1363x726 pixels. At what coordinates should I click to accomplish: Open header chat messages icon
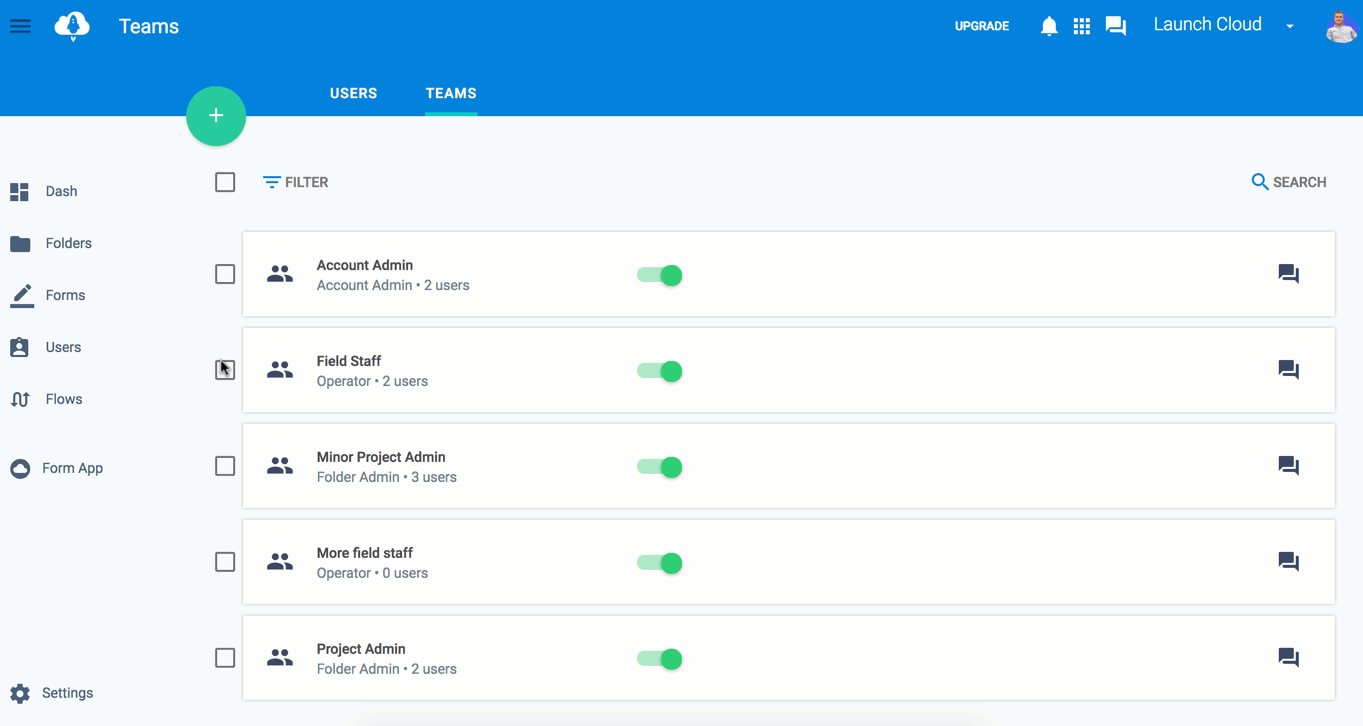1116,26
